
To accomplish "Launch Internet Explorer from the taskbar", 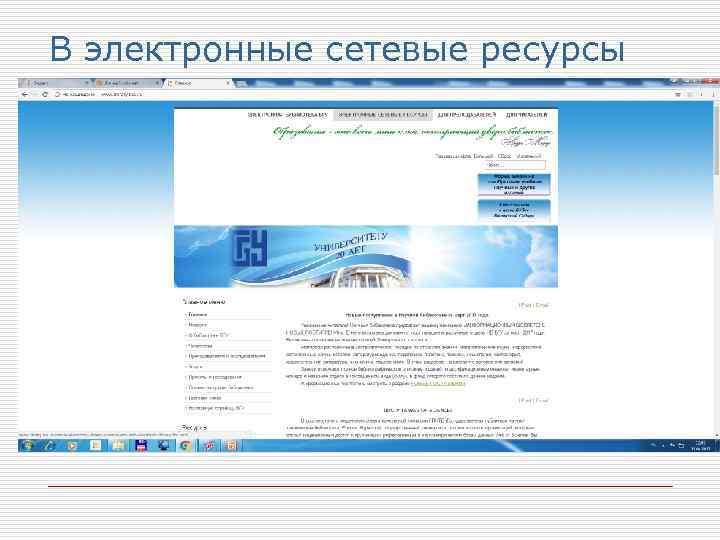I will [50, 445].
